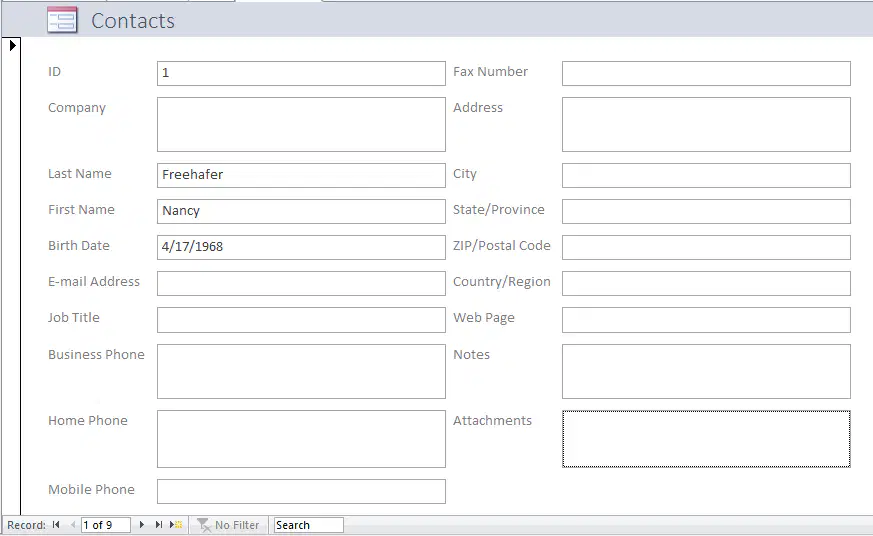Click the 'City' field label
873x536 pixels.
[x=465, y=174]
